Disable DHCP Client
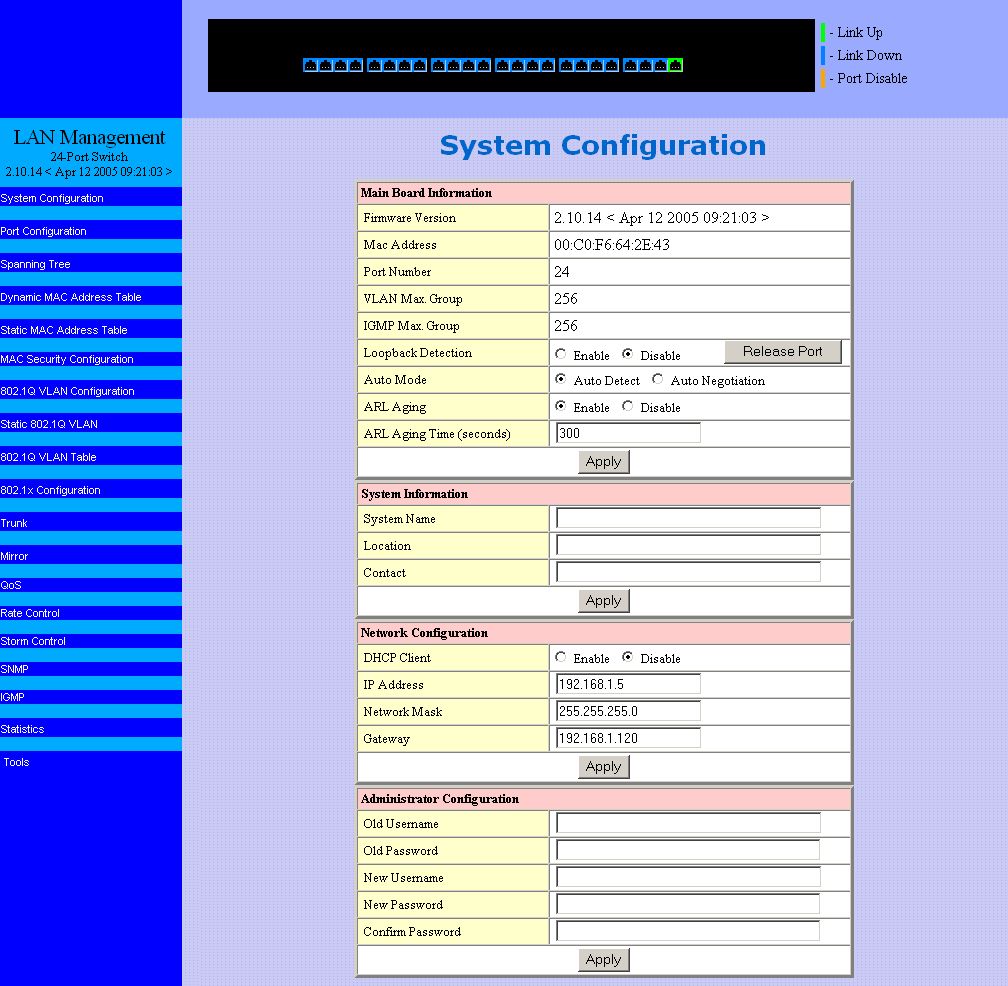Image resolution: width=1008 pixels, height=986 pixels. (627, 657)
